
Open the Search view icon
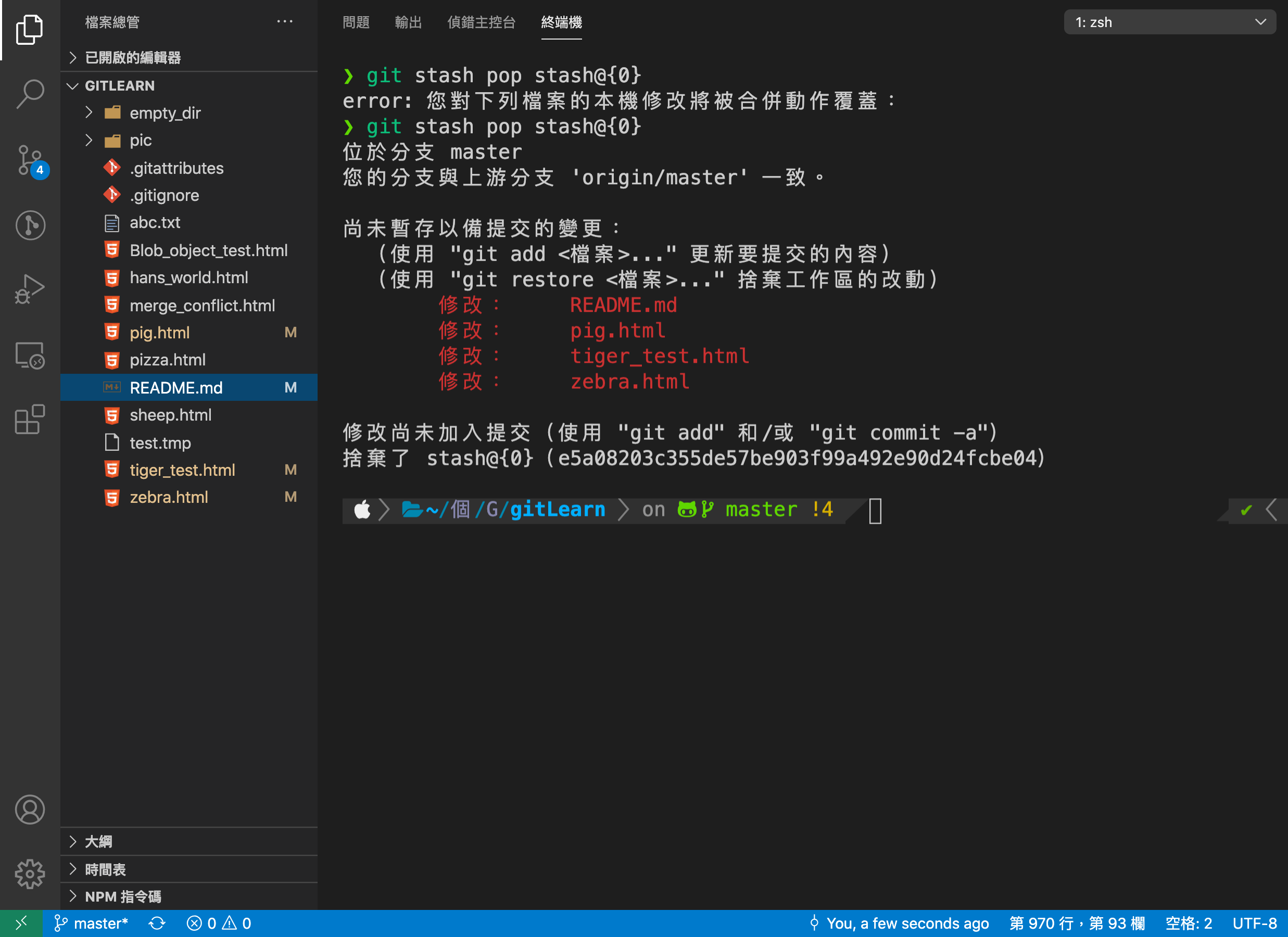30,94
